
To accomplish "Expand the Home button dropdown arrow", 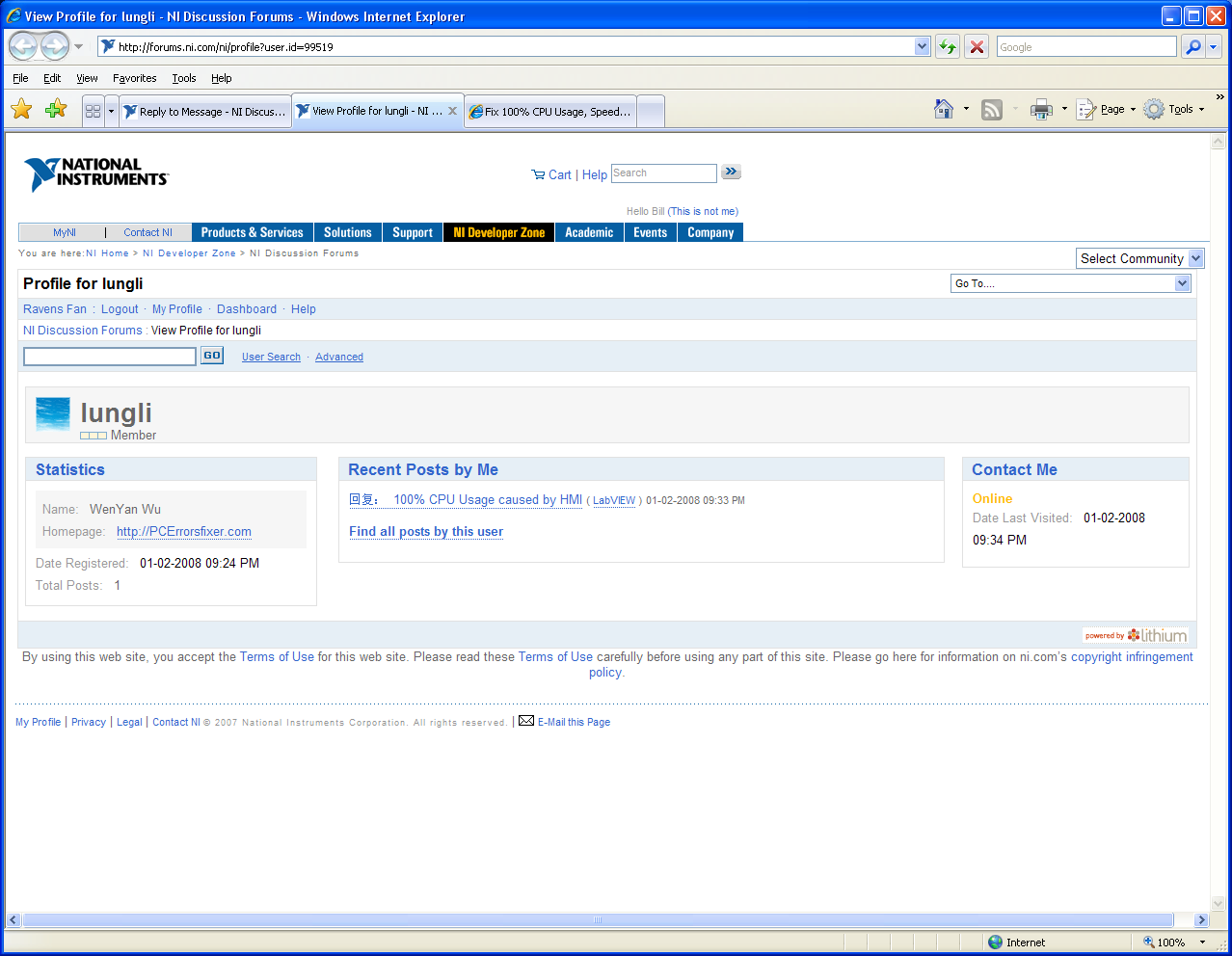I will tap(966, 109).
